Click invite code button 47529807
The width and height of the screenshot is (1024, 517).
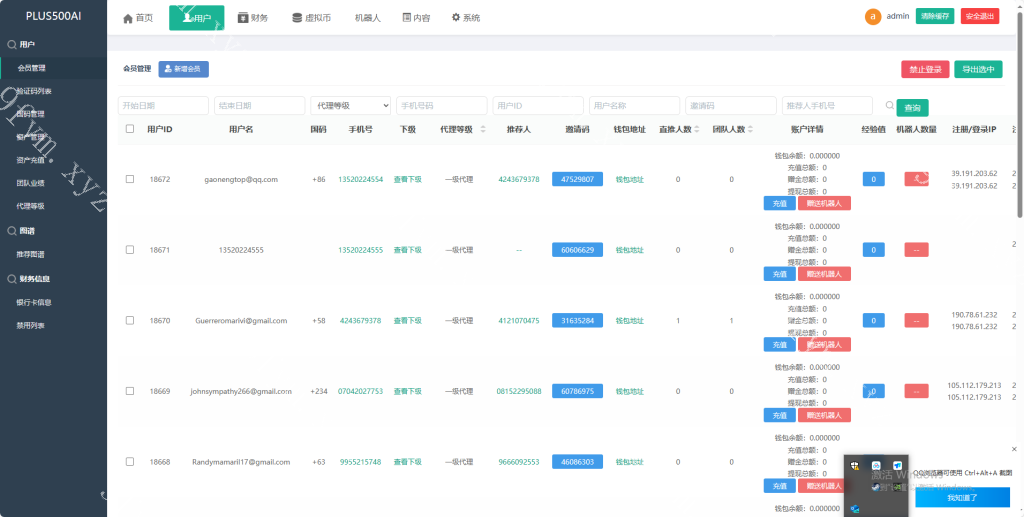tap(577, 179)
